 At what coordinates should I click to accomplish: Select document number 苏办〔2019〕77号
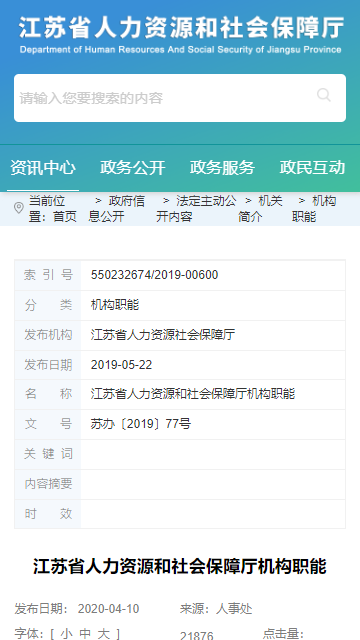coord(141,424)
